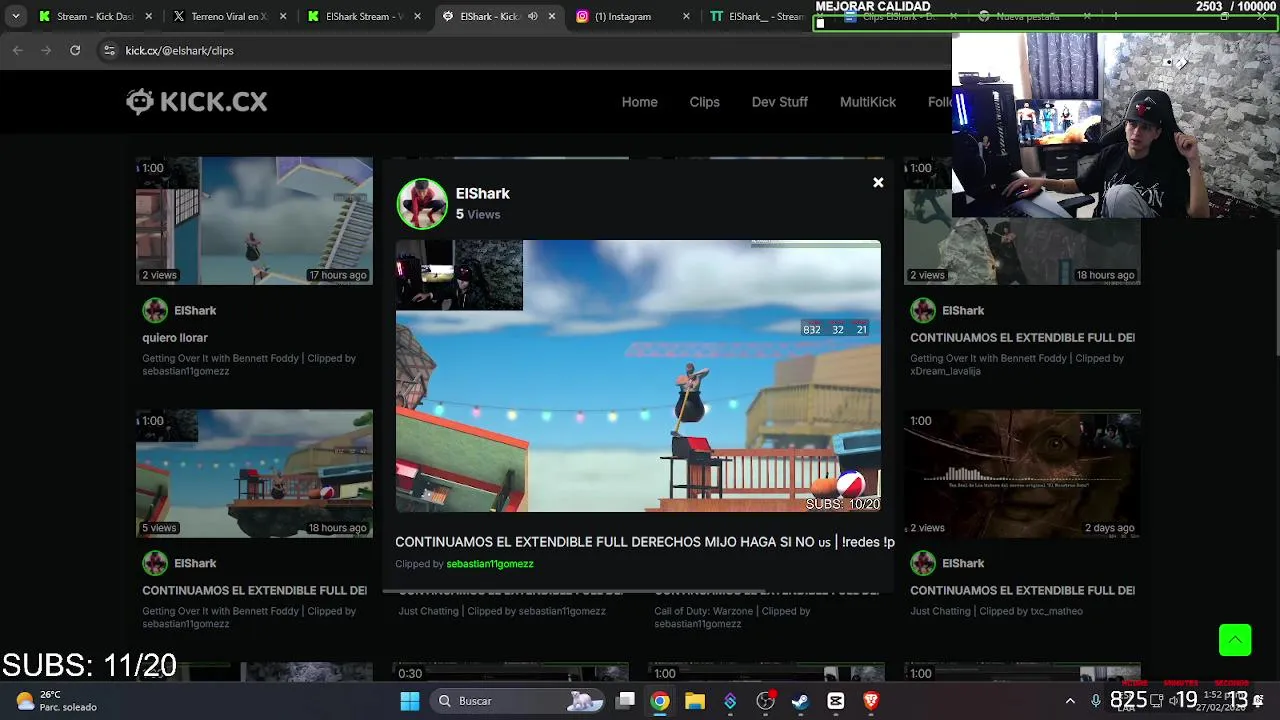Open the Home nav item
The image size is (1280, 720).
coord(639,102)
